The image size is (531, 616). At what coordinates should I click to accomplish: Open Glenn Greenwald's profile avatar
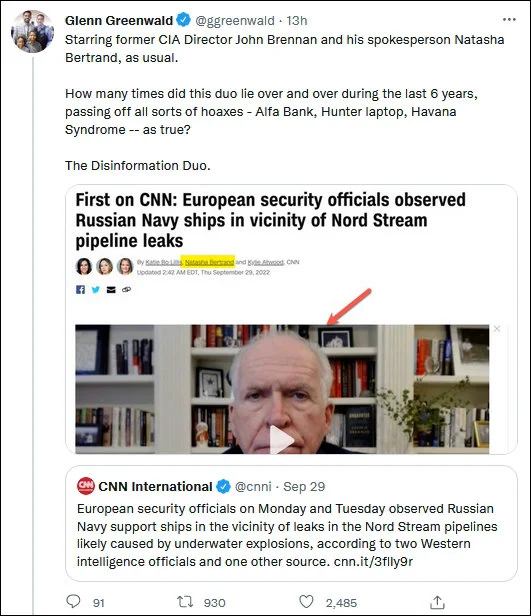[x=32, y=31]
